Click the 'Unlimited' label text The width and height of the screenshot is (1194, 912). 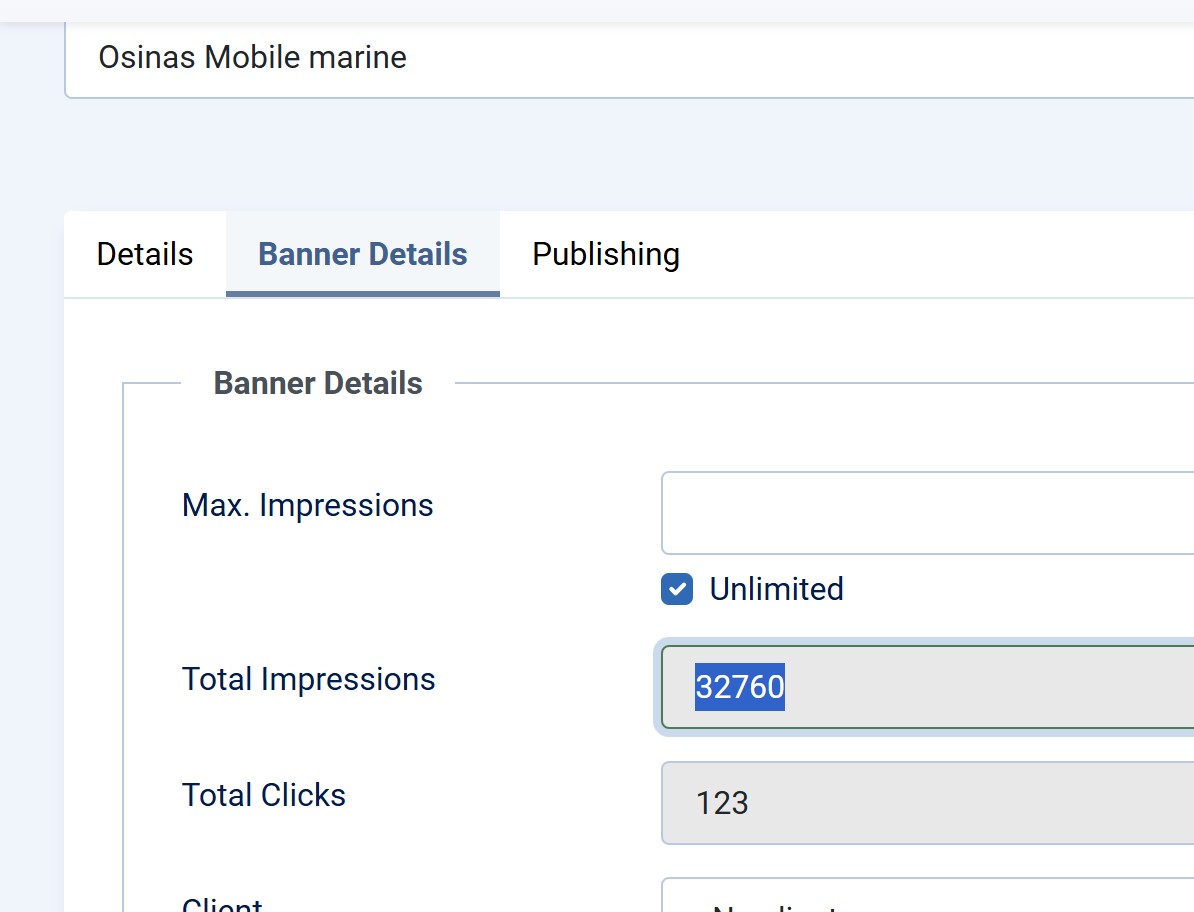click(x=776, y=589)
